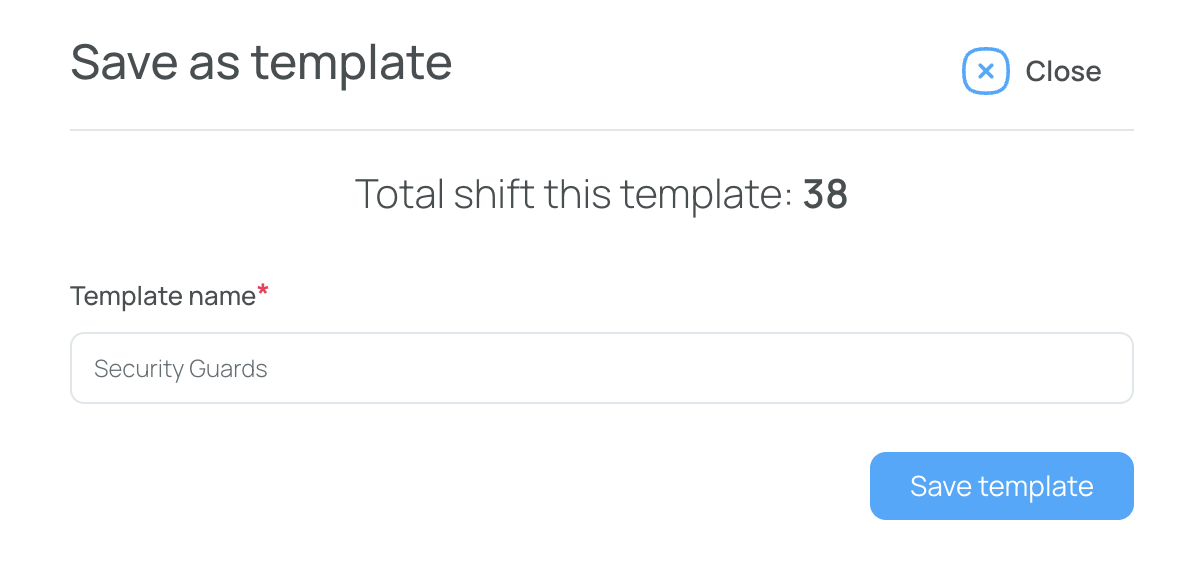The height and width of the screenshot is (580, 1188).
Task: Click the horizontal divider under the heading
Action: click(x=602, y=130)
